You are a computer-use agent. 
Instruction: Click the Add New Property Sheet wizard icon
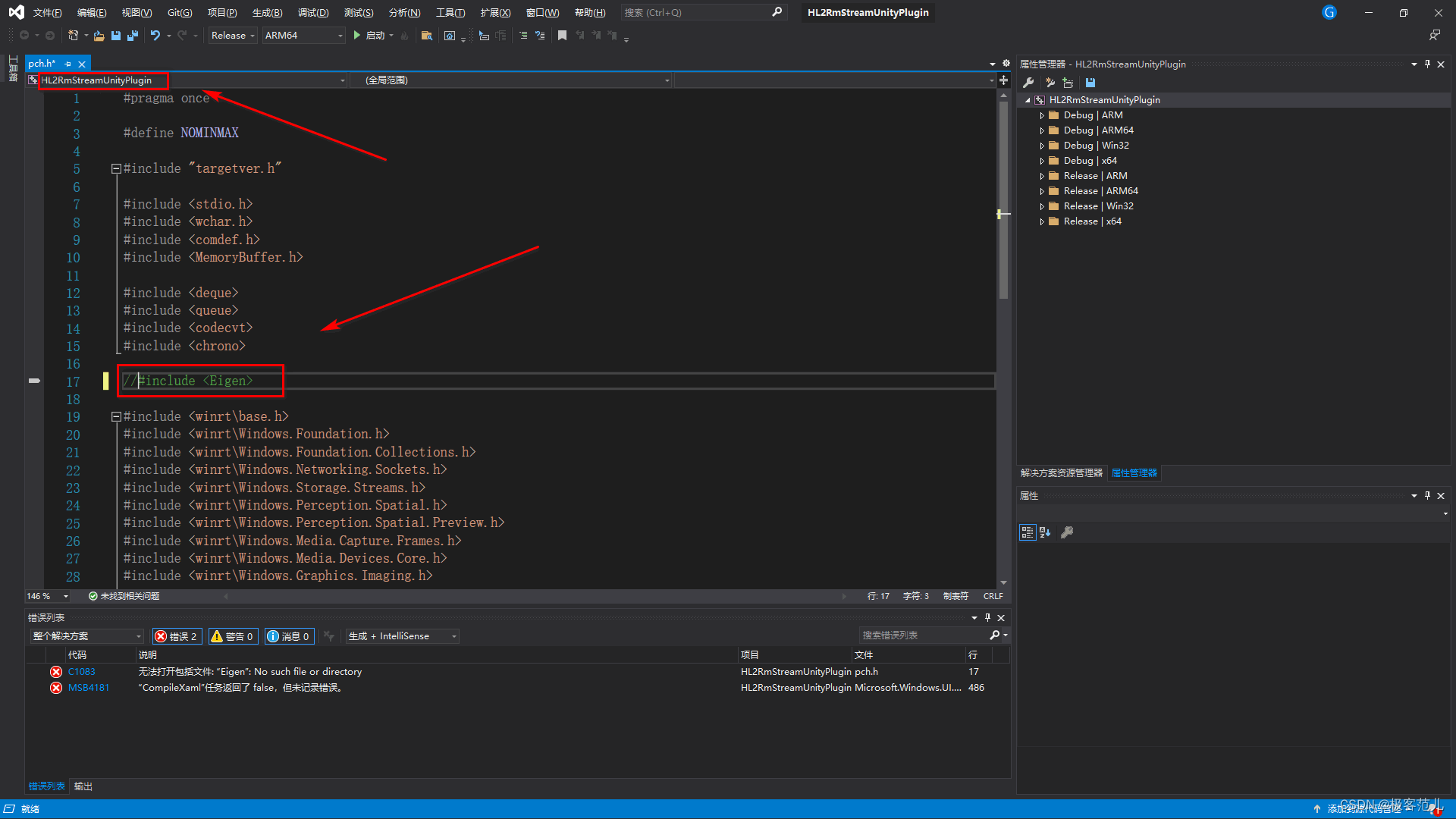pos(1050,83)
